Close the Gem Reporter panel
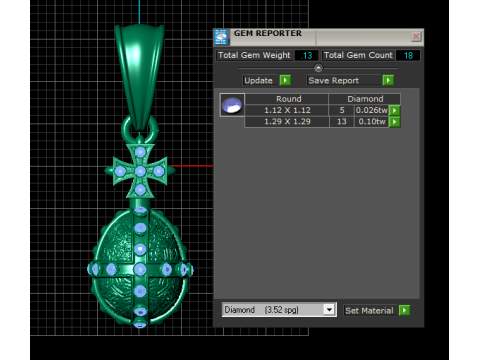The image size is (480, 360). coord(416,36)
